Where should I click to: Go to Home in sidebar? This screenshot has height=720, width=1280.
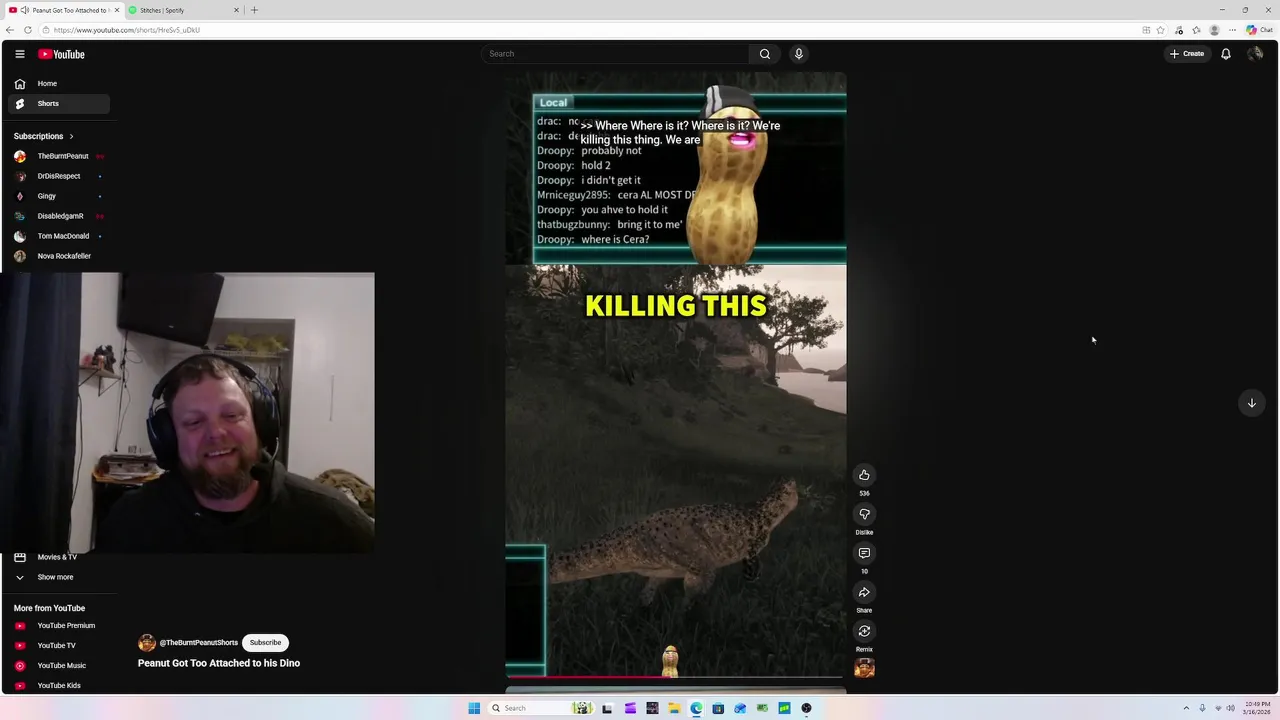click(x=59, y=84)
